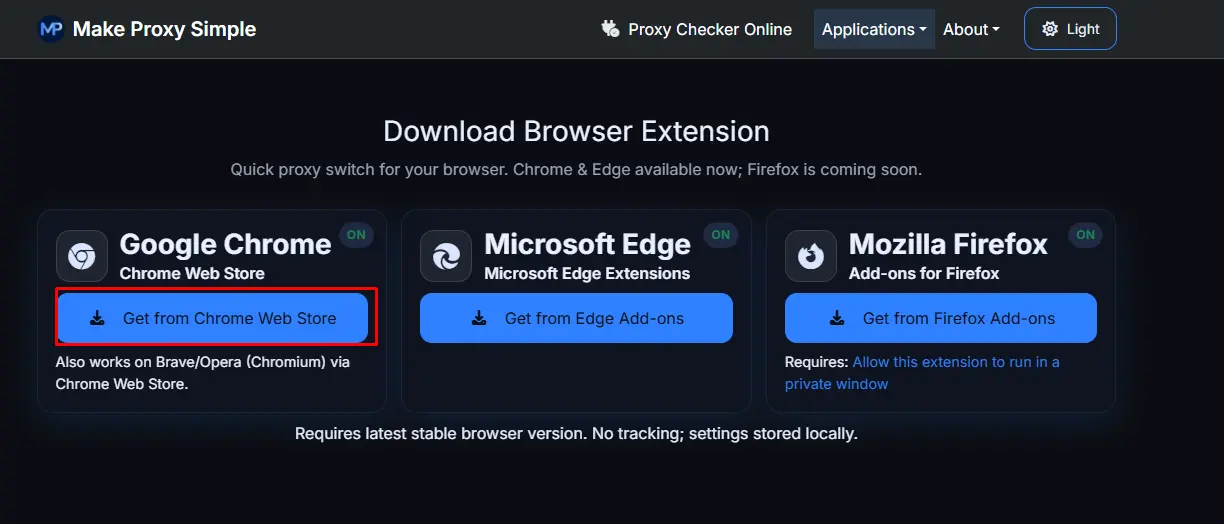Image resolution: width=1224 pixels, height=524 pixels.
Task: Click download icon on Chrome Web Store button
Action: pos(97,318)
